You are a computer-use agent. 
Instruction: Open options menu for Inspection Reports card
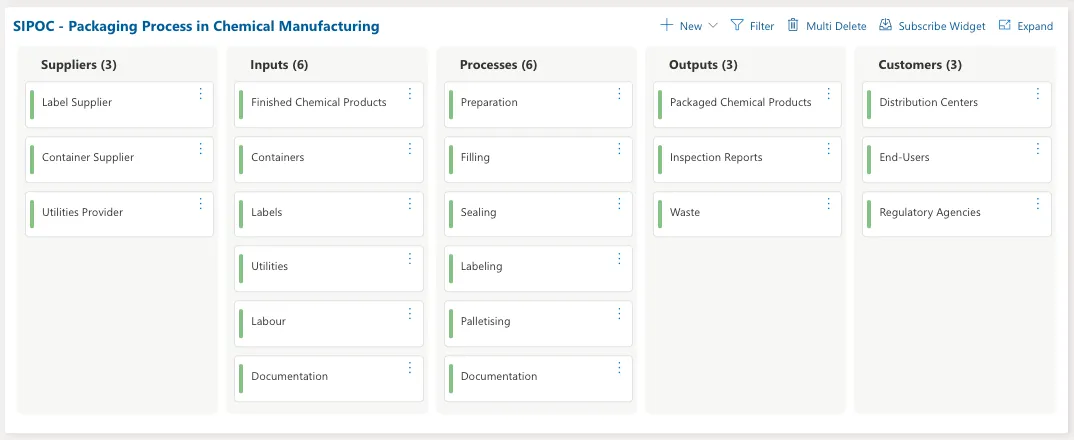pyautogui.click(x=828, y=149)
